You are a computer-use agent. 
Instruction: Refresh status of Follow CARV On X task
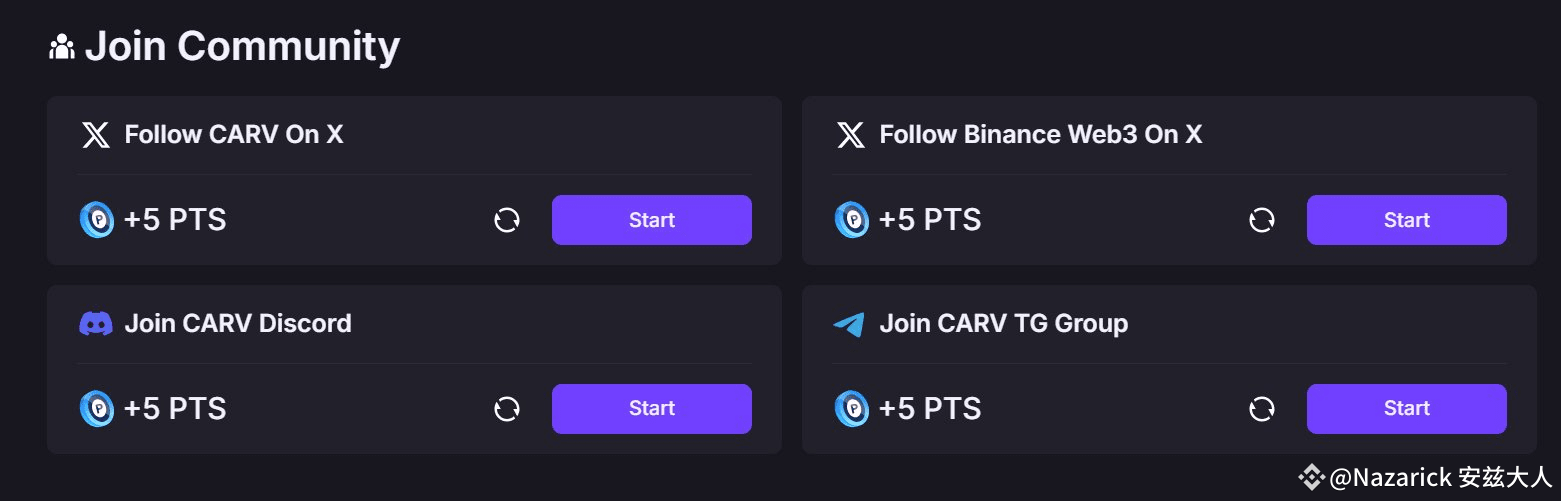[507, 220]
